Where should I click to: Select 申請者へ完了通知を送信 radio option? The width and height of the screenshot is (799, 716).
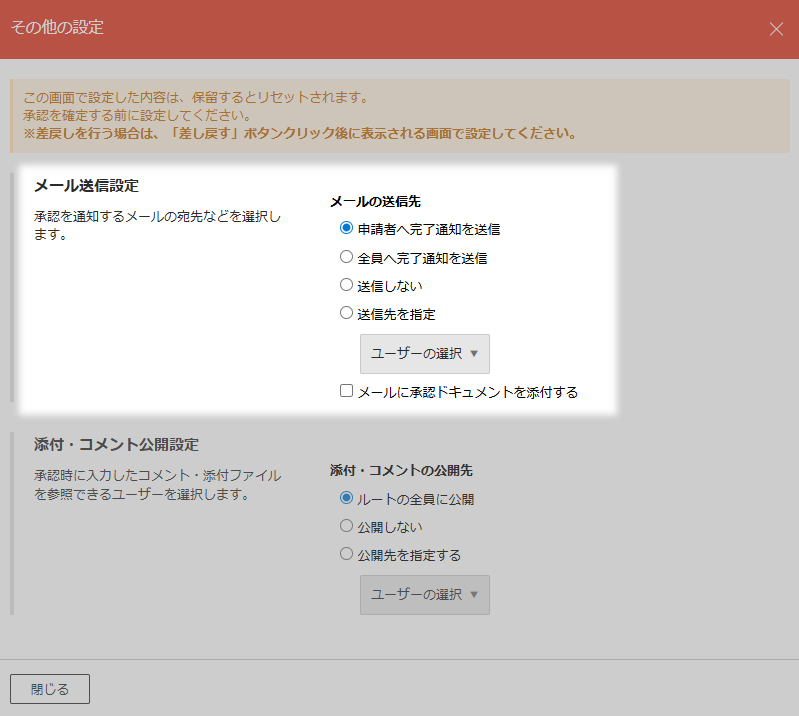(x=347, y=228)
